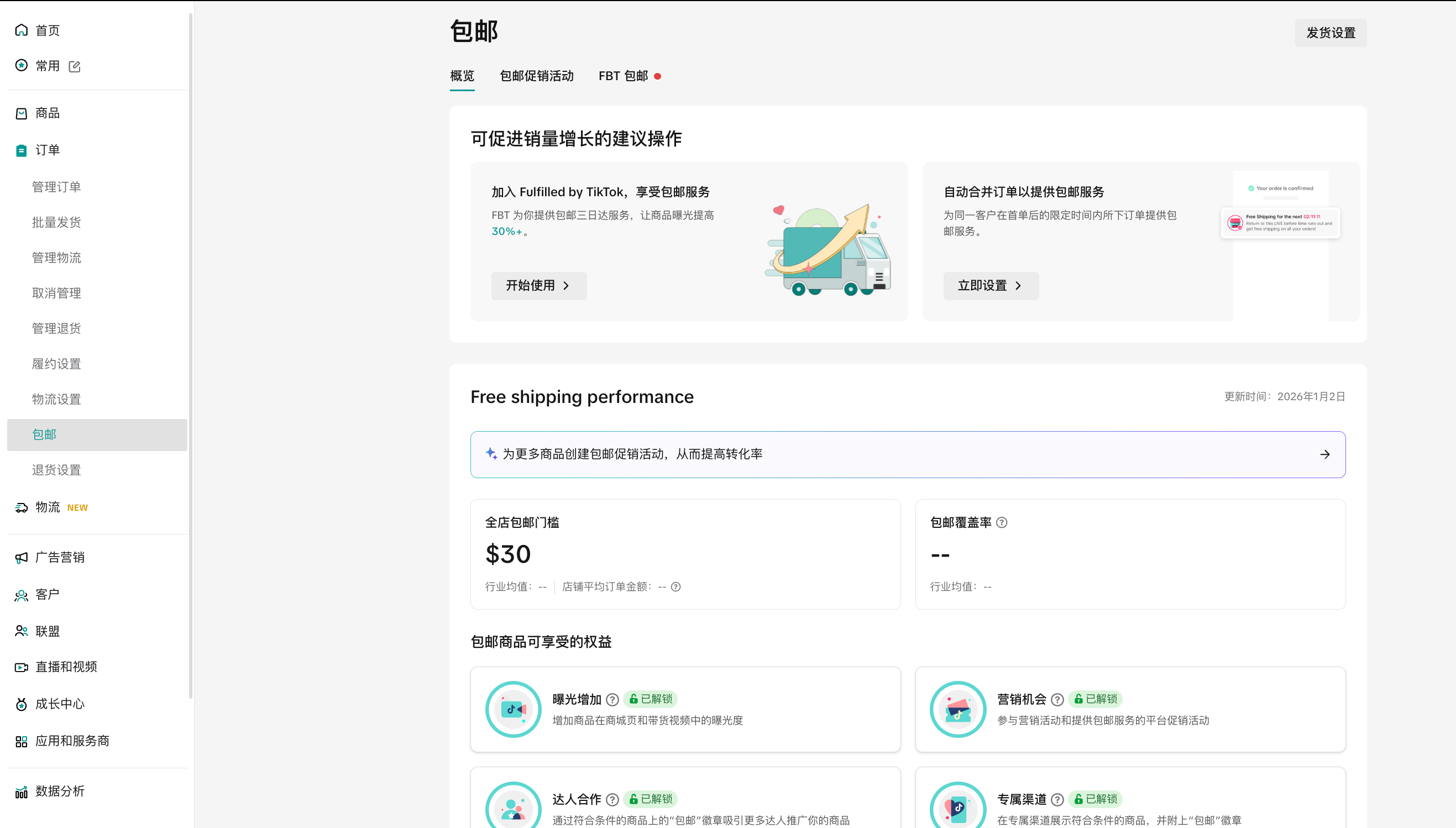
Task: Click the help icon next to 包邮覆盖率
Action: point(1002,523)
